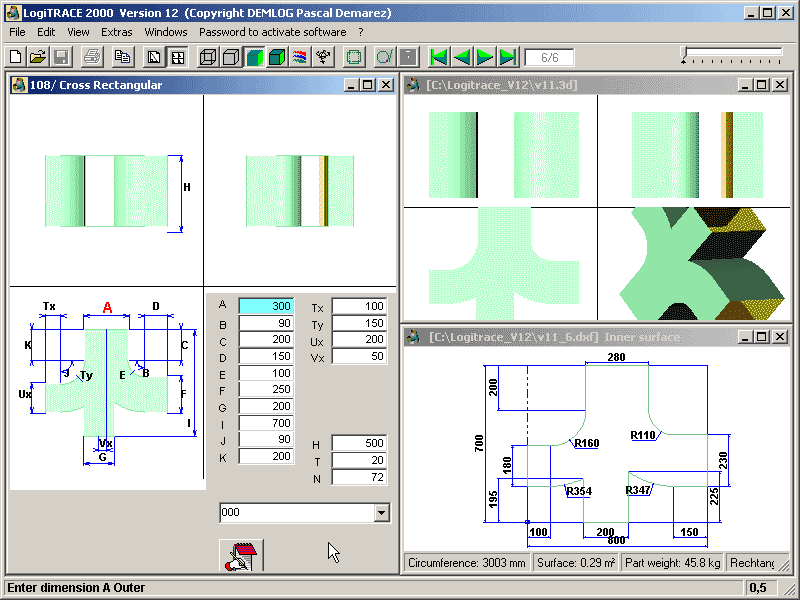This screenshot has height=600, width=800.
Task: Click the Surface: 0.29 m² status text
Action: [576, 563]
